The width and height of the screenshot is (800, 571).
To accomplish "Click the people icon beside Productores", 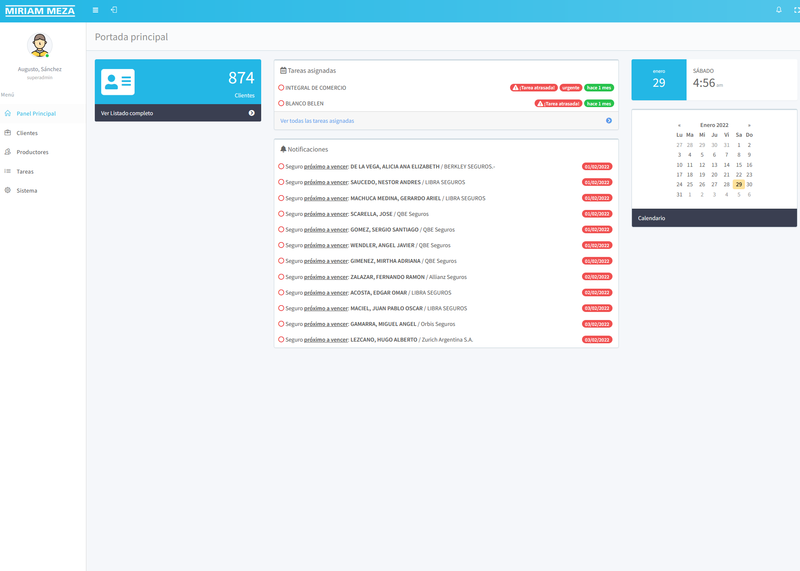I will tap(8, 152).
